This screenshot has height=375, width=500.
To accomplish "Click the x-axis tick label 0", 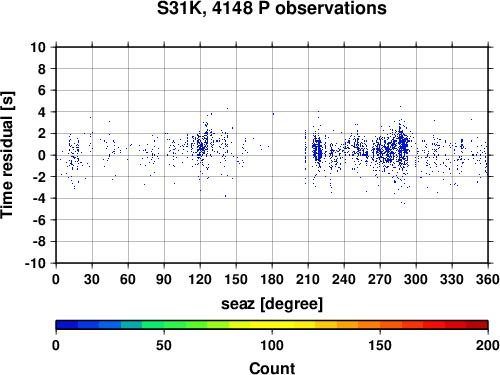I will [x=56, y=279].
